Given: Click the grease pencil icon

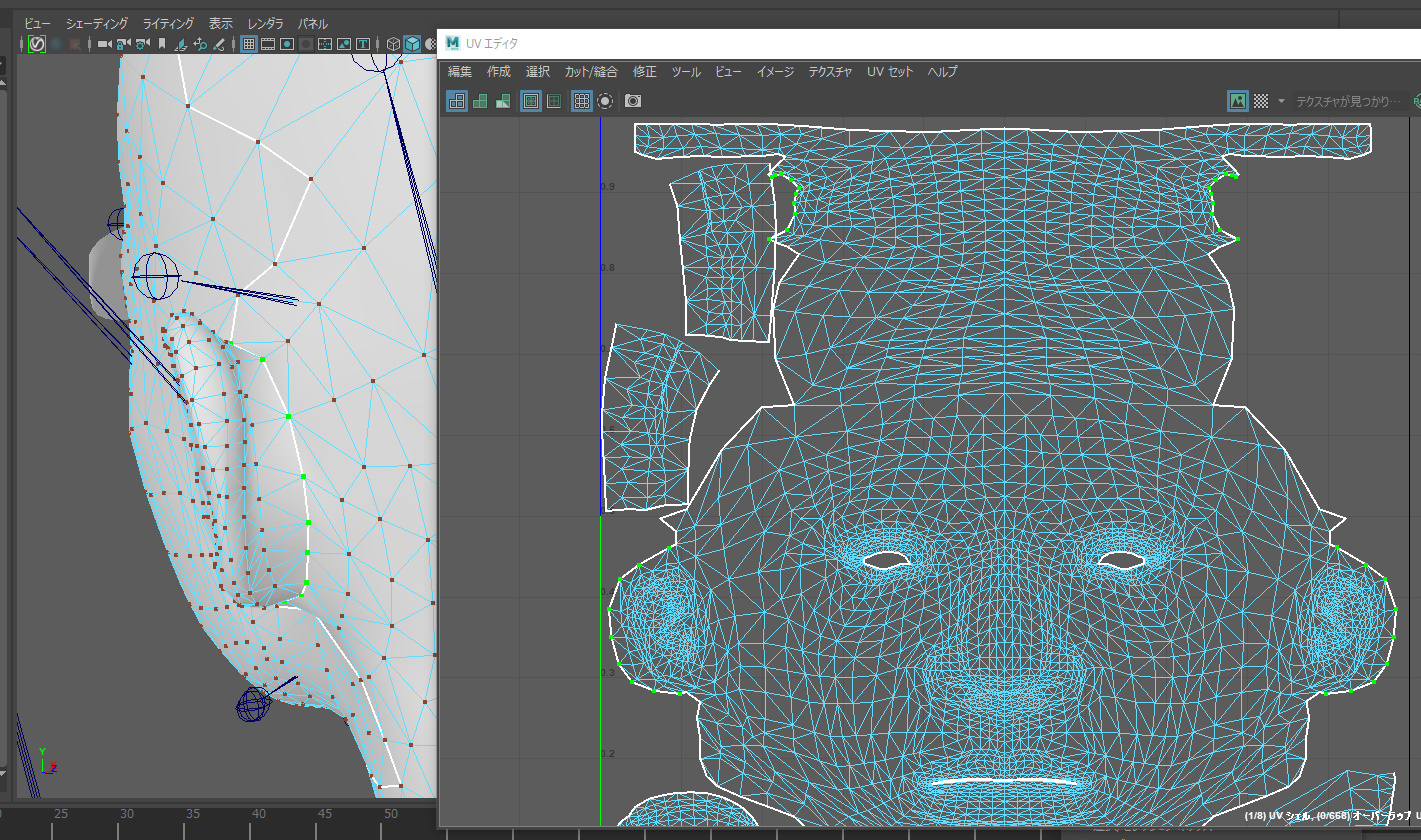Looking at the screenshot, I should 218,44.
